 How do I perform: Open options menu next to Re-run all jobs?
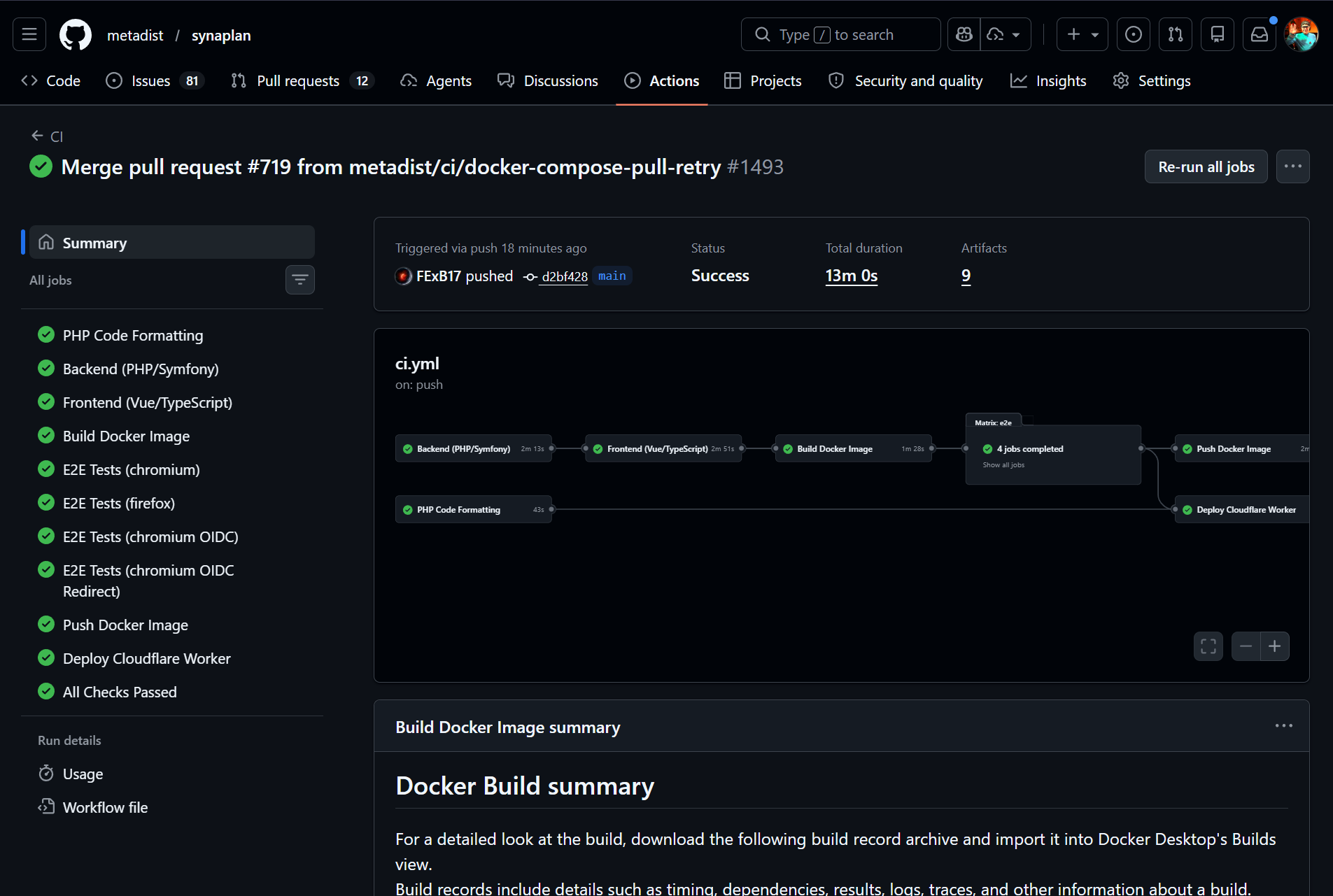tap(1293, 166)
